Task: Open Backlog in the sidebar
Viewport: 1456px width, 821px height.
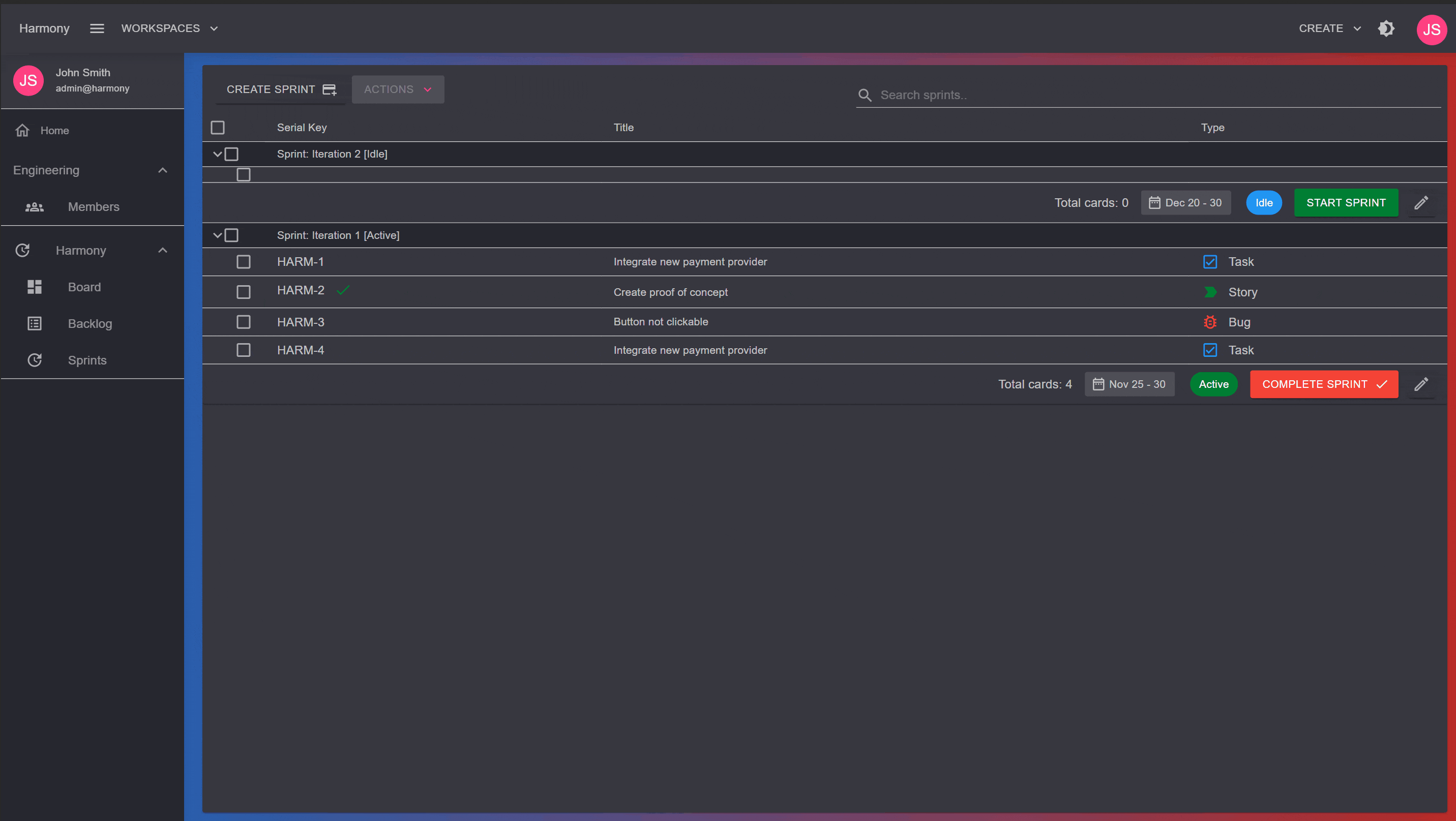Action: pos(90,324)
